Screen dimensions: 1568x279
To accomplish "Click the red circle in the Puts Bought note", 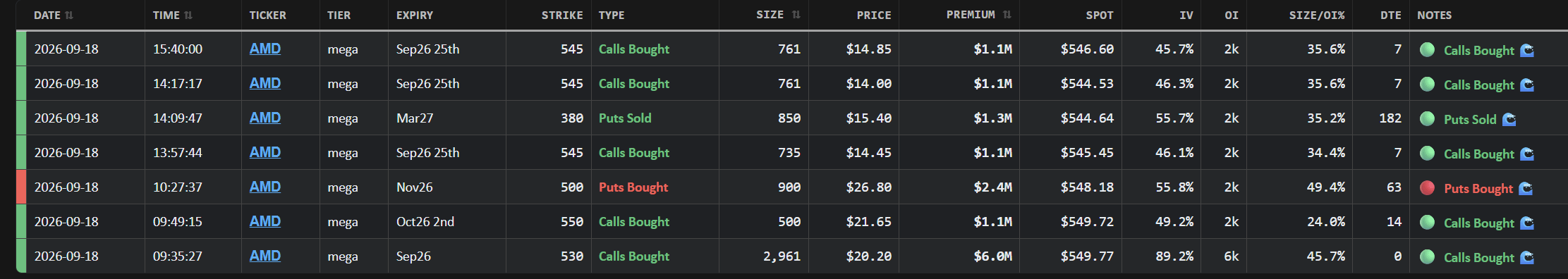I will coord(1427,187).
